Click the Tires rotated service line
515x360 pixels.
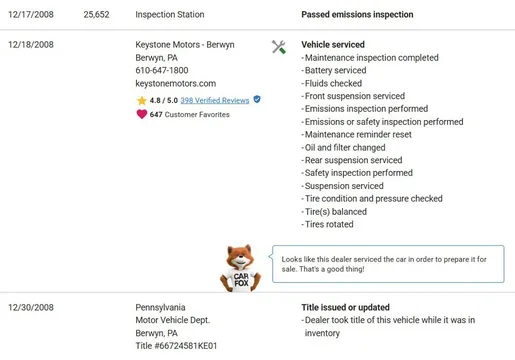327,224
